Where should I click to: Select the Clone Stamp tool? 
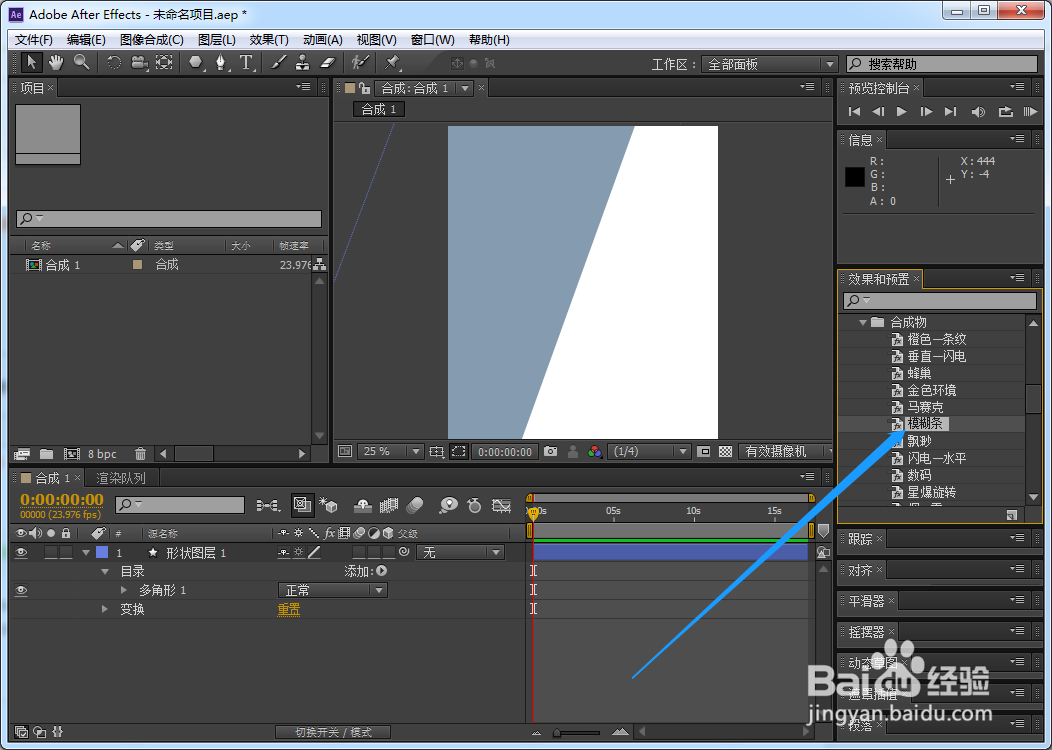[303, 63]
